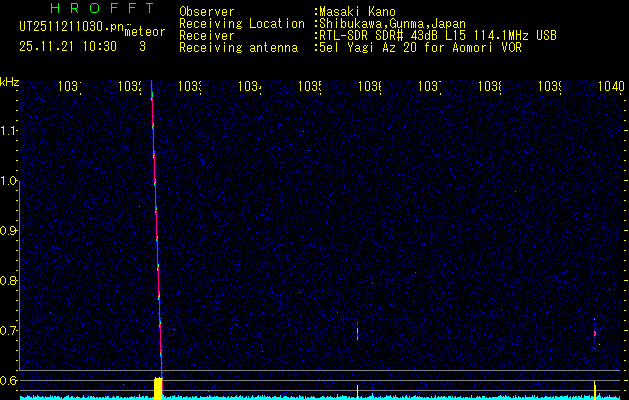Click the 0.9 kHz frequency tick label
The width and height of the screenshot is (629, 400).
pos(10,231)
